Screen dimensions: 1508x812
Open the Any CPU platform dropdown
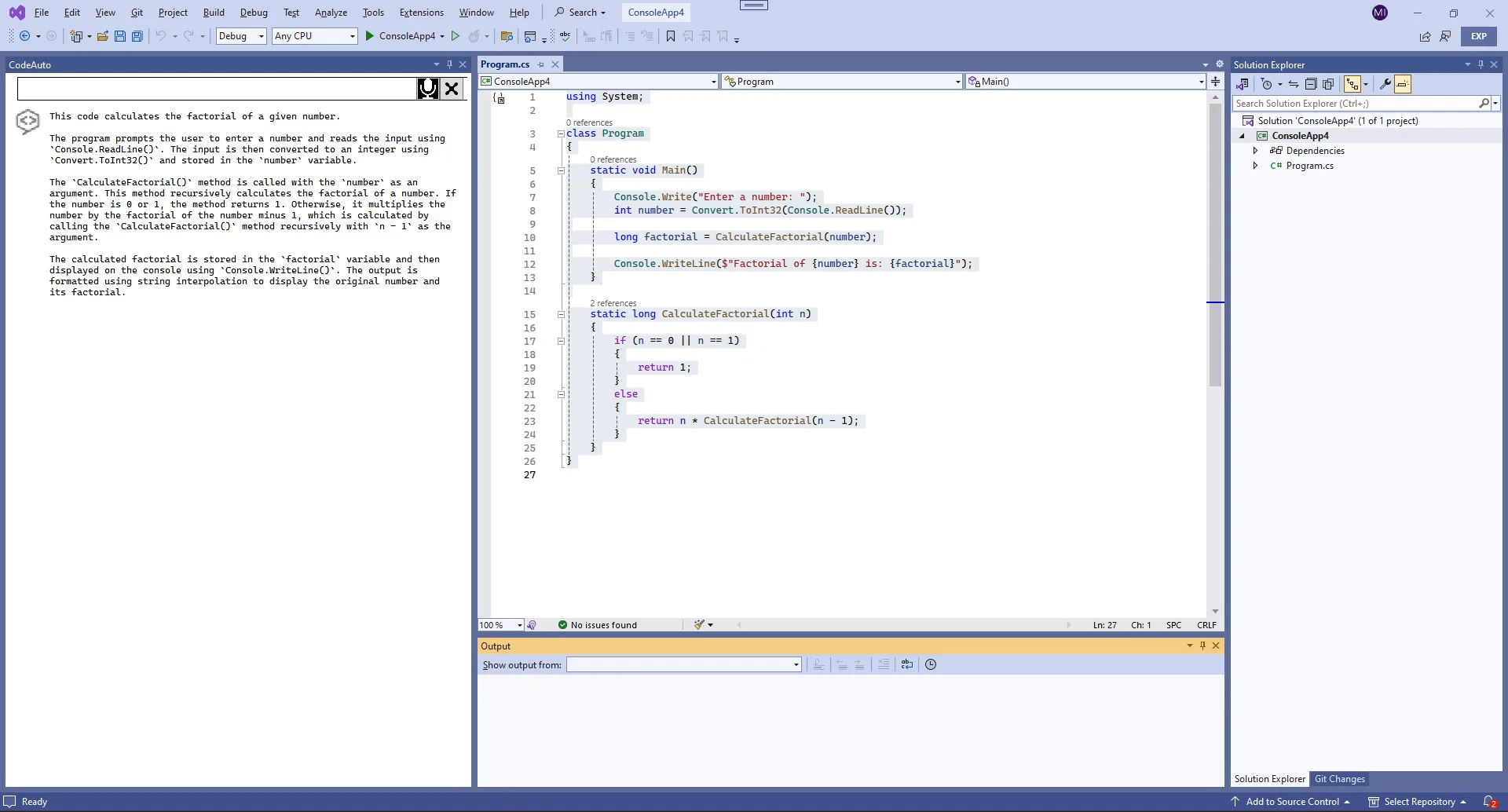pos(315,36)
